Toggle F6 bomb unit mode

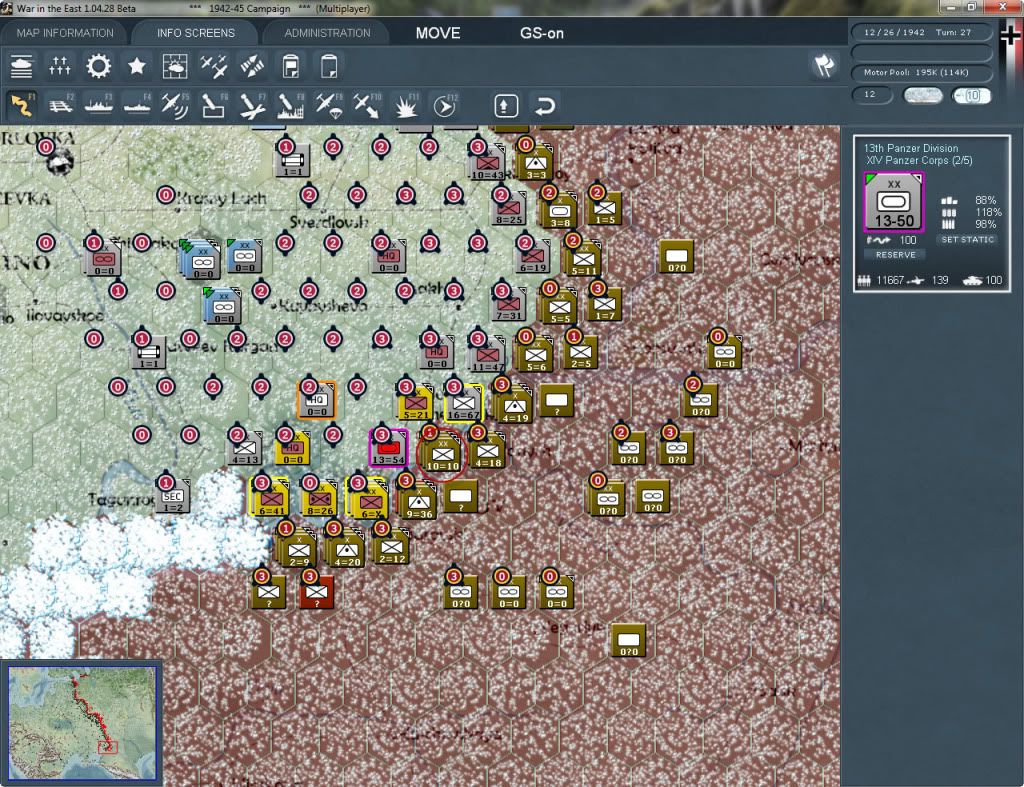[x=214, y=105]
